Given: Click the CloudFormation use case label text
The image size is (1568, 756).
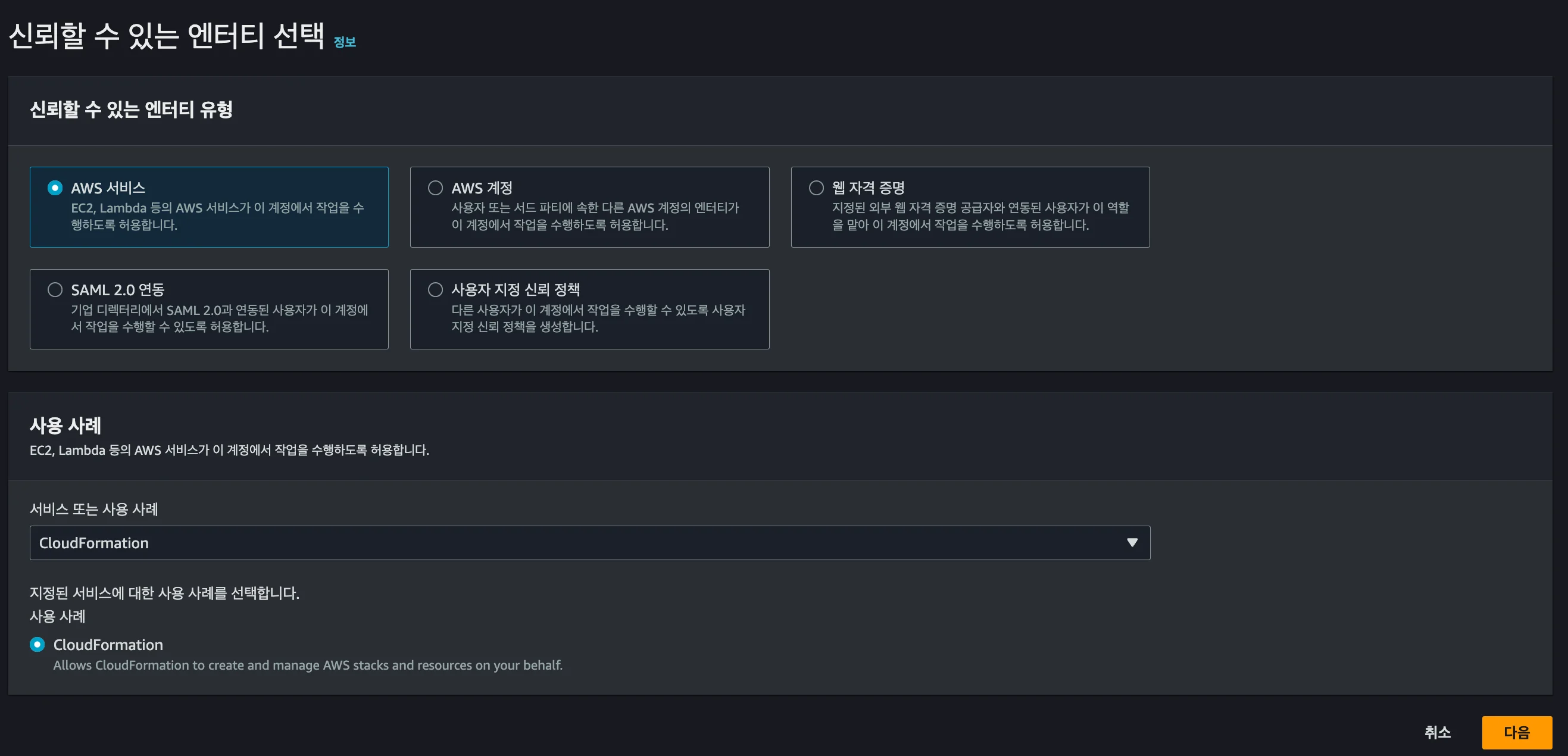Looking at the screenshot, I should [x=108, y=645].
